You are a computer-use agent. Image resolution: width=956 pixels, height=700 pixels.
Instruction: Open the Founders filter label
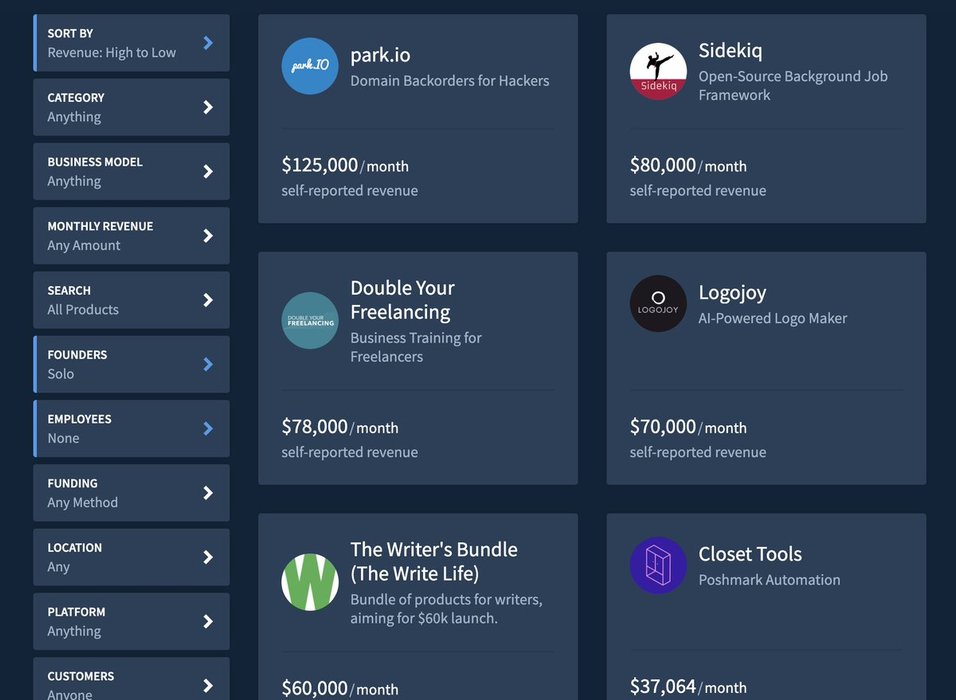point(77,355)
